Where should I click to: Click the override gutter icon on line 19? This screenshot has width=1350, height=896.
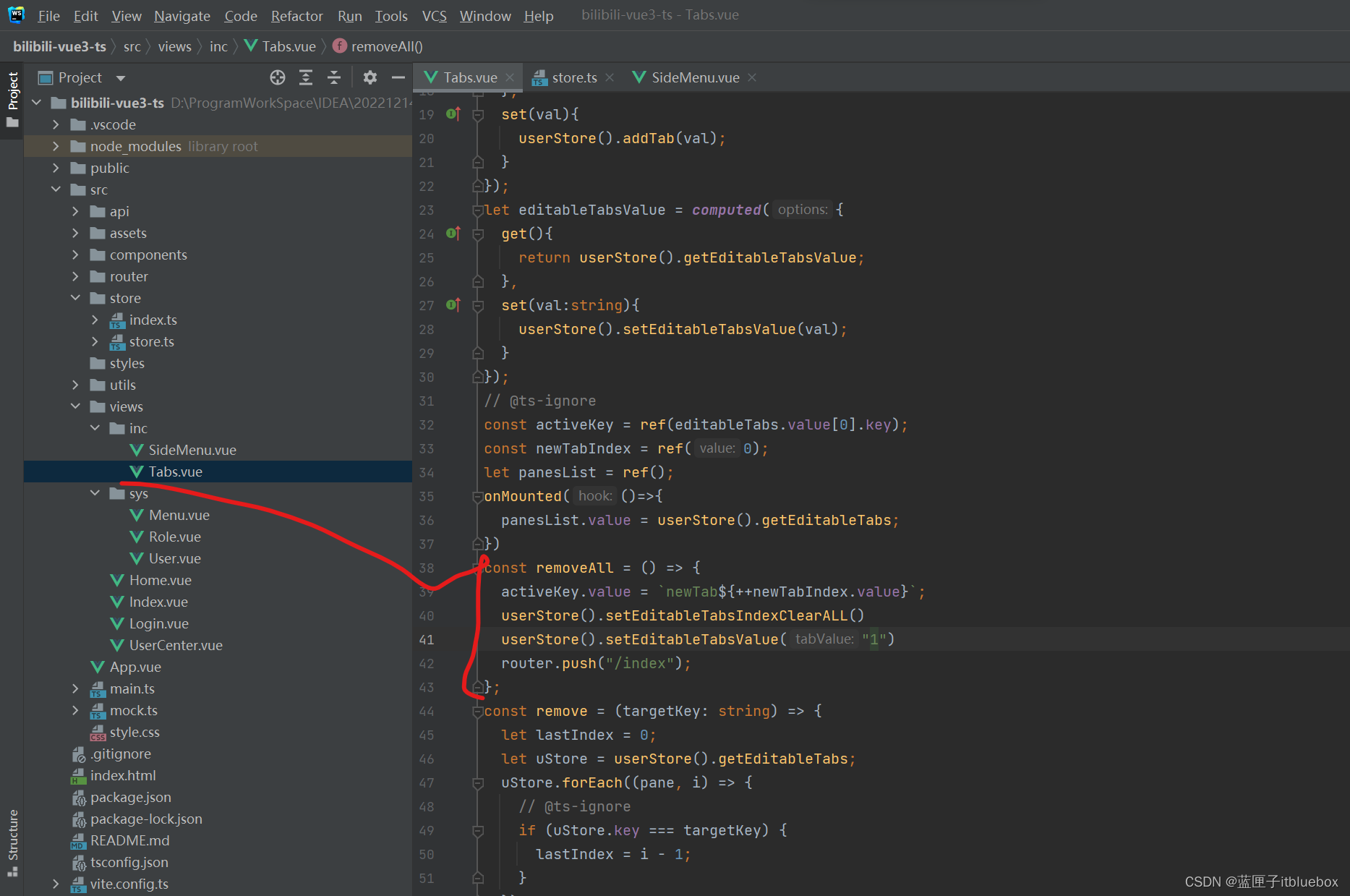point(453,114)
